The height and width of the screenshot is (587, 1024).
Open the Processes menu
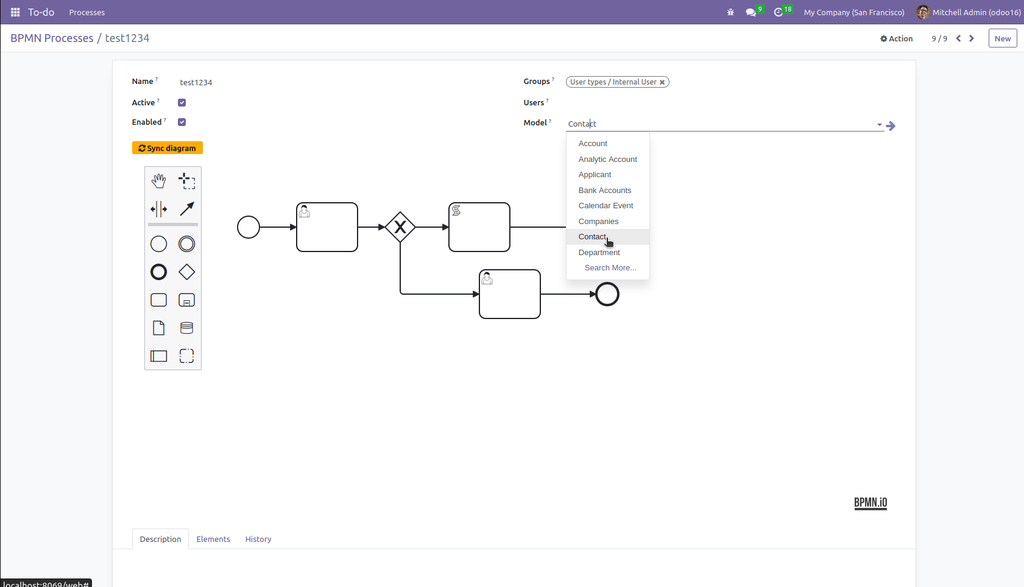(87, 12)
